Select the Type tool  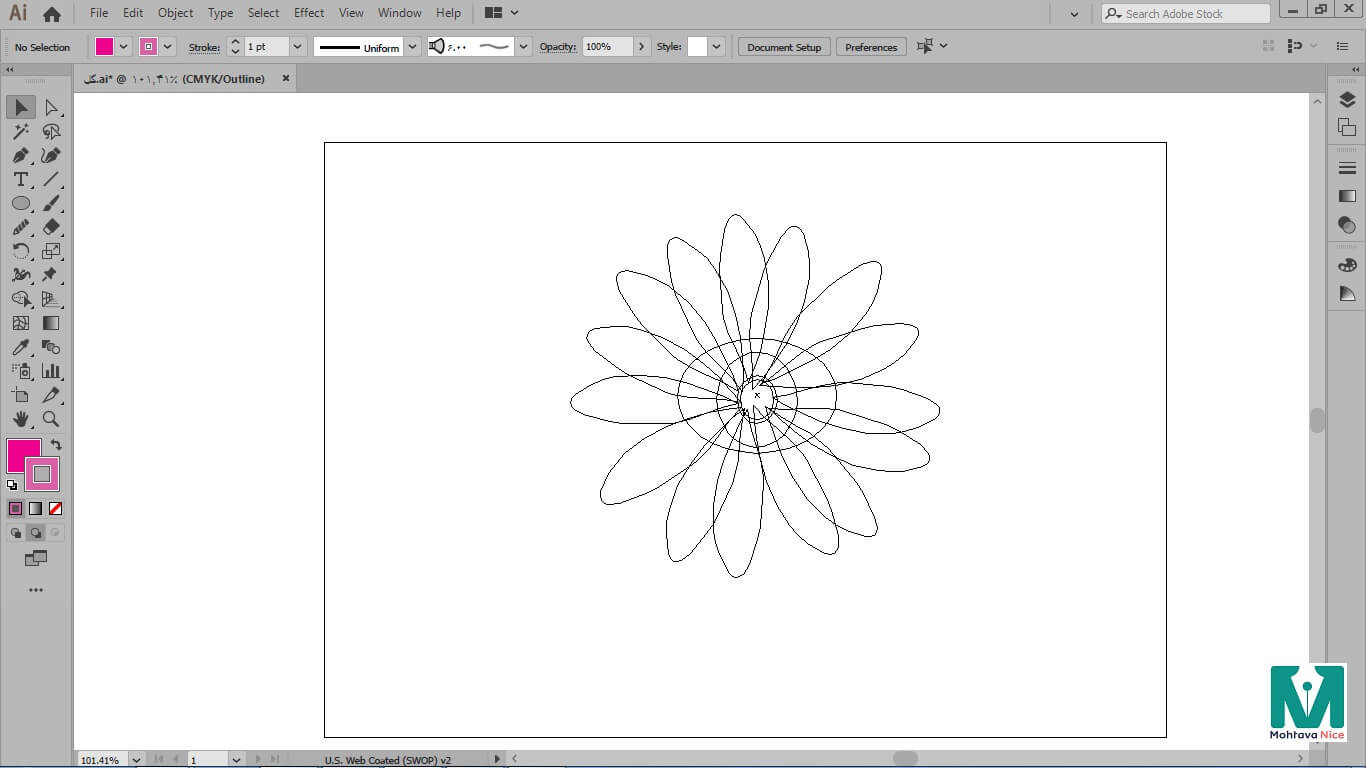pyautogui.click(x=20, y=179)
